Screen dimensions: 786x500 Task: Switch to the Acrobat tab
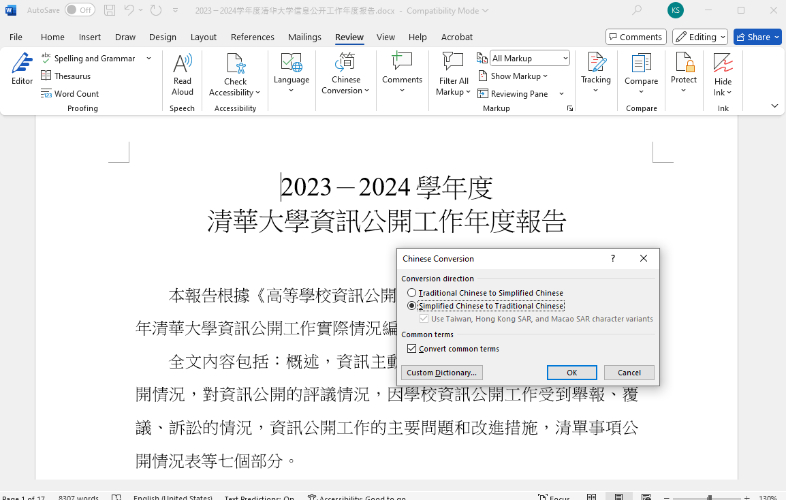tap(457, 37)
